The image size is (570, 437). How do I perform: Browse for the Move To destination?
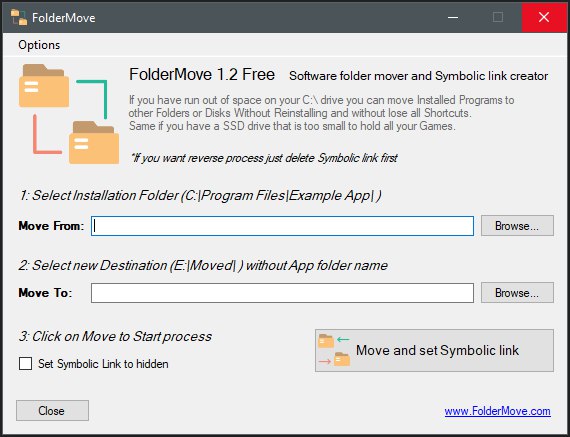517,293
